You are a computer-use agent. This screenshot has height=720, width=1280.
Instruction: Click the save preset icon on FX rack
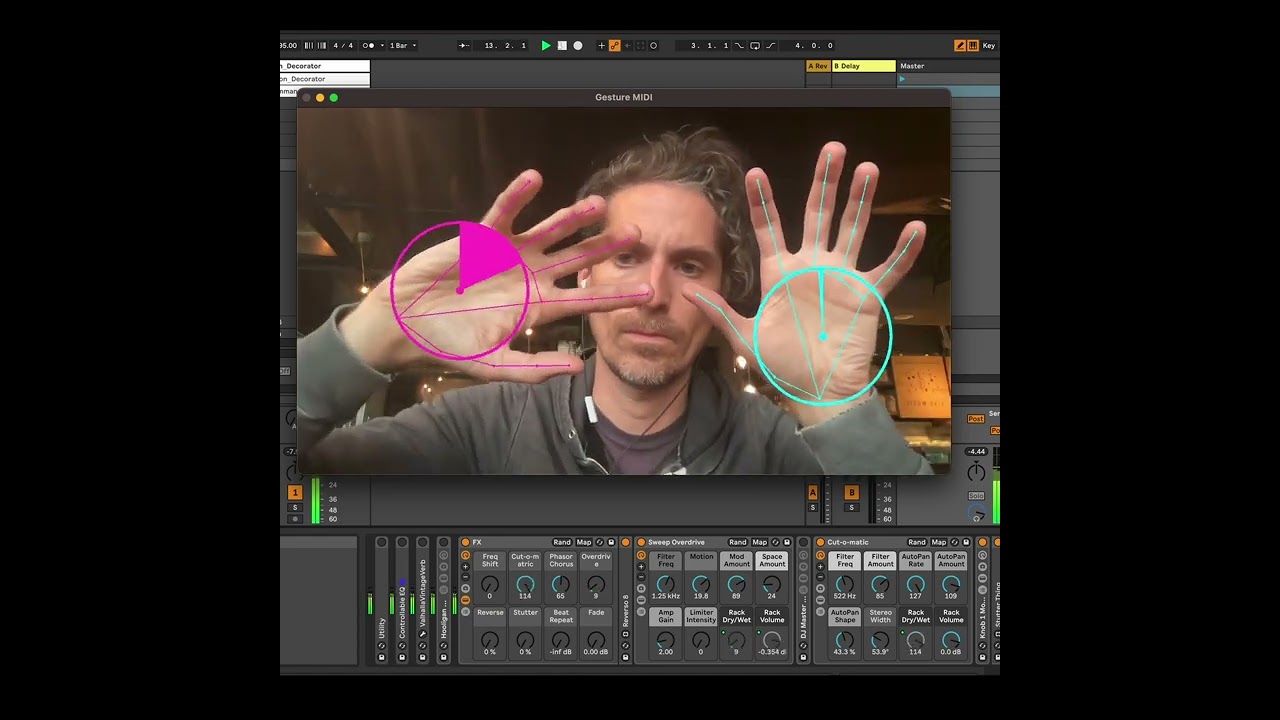(x=612, y=543)
